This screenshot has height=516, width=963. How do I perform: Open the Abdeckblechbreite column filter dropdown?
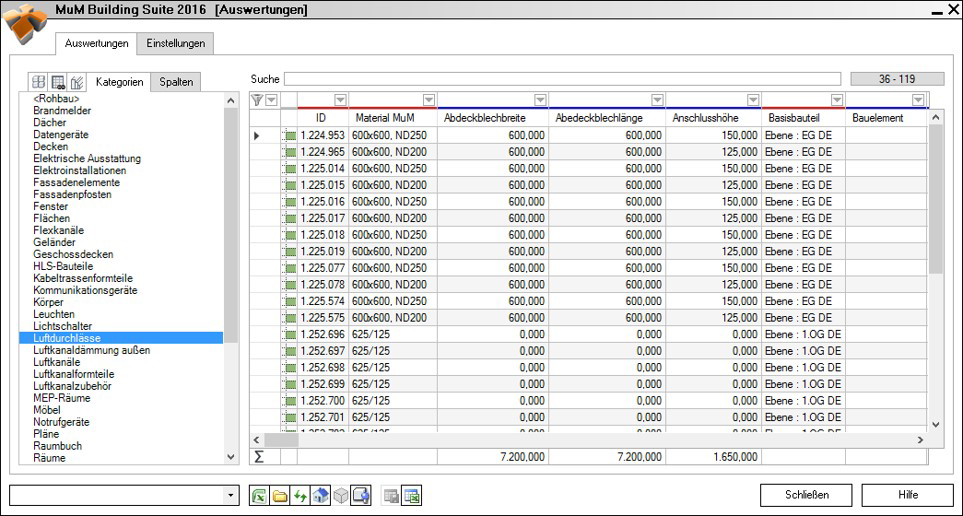(540, 100)
